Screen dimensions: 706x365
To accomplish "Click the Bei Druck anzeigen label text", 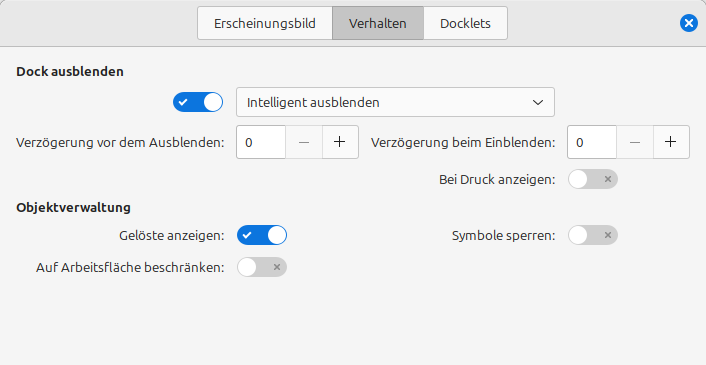I will [x=497, y=180].
